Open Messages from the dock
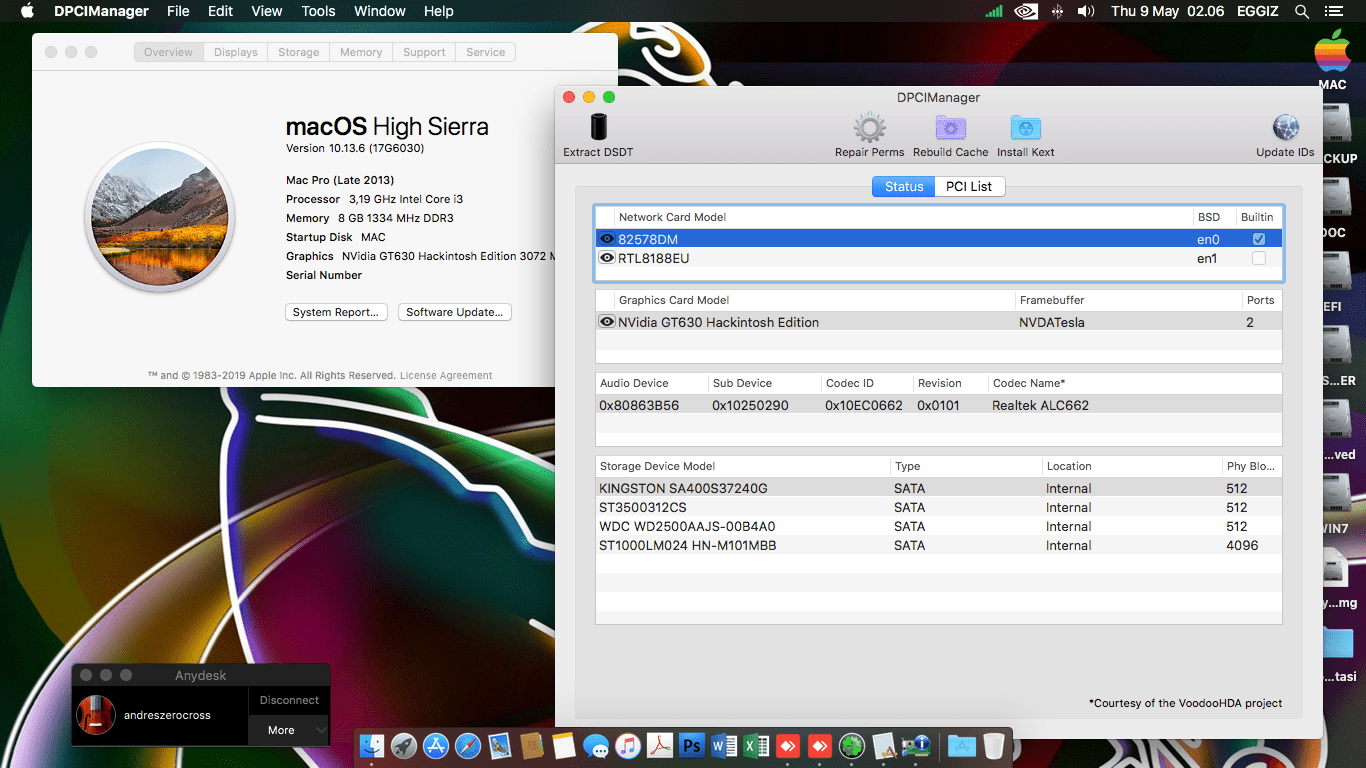This screenshot has height=768, width=1366. (x=596, y=746)
